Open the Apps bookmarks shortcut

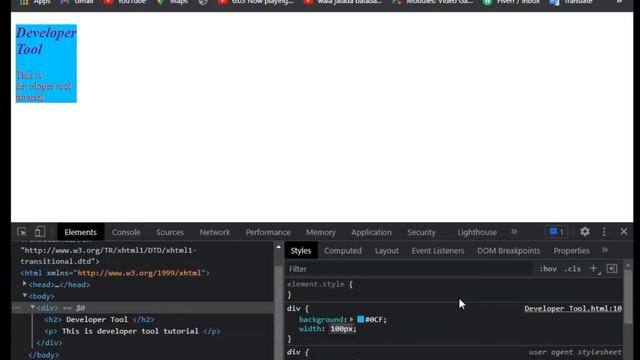point(35,2)
